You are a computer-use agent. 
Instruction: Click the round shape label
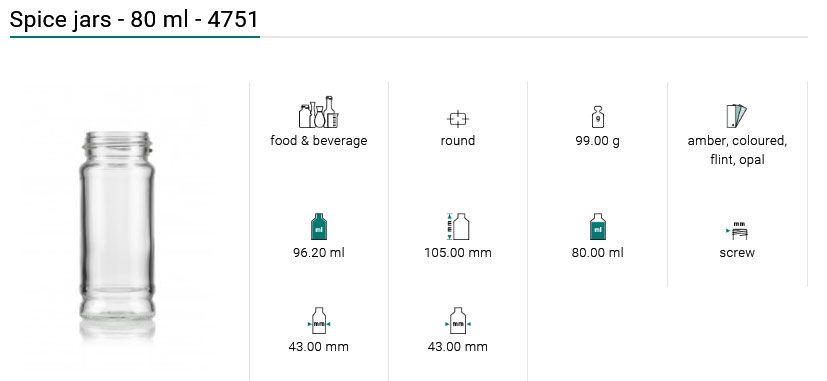tap(458, 141)
